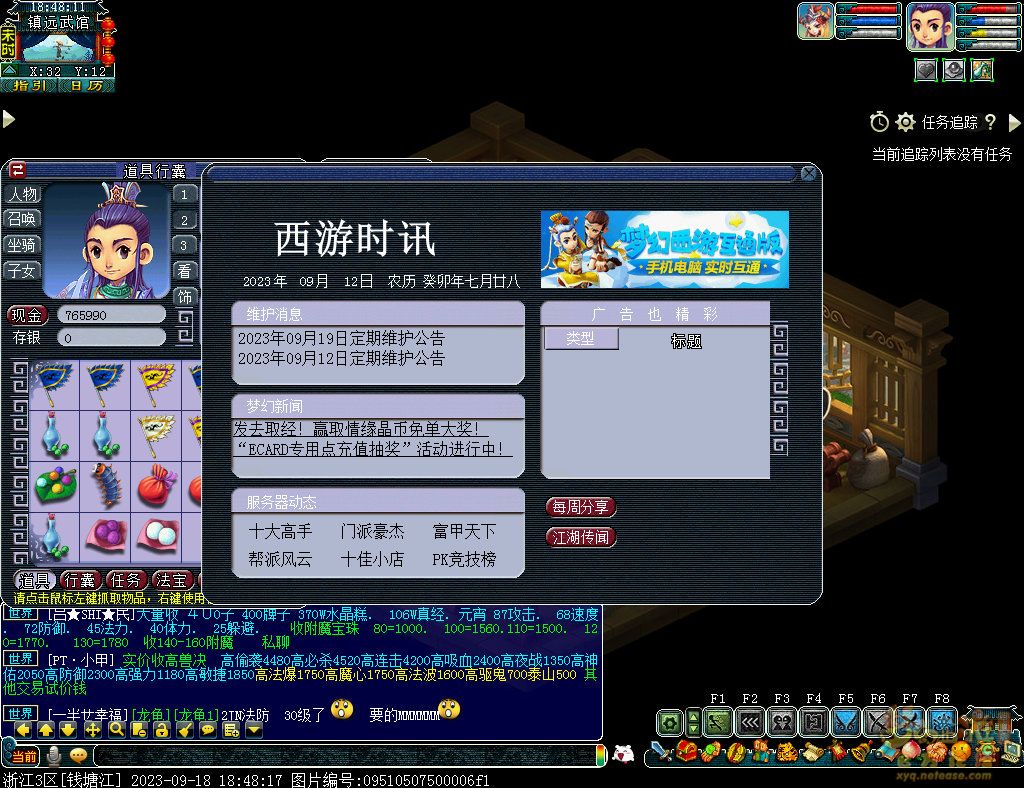Screen dimensions: 1024x788
Task: Open the 梦幻西游互通版 banner advertisement
Action: [x=665, y=249]
